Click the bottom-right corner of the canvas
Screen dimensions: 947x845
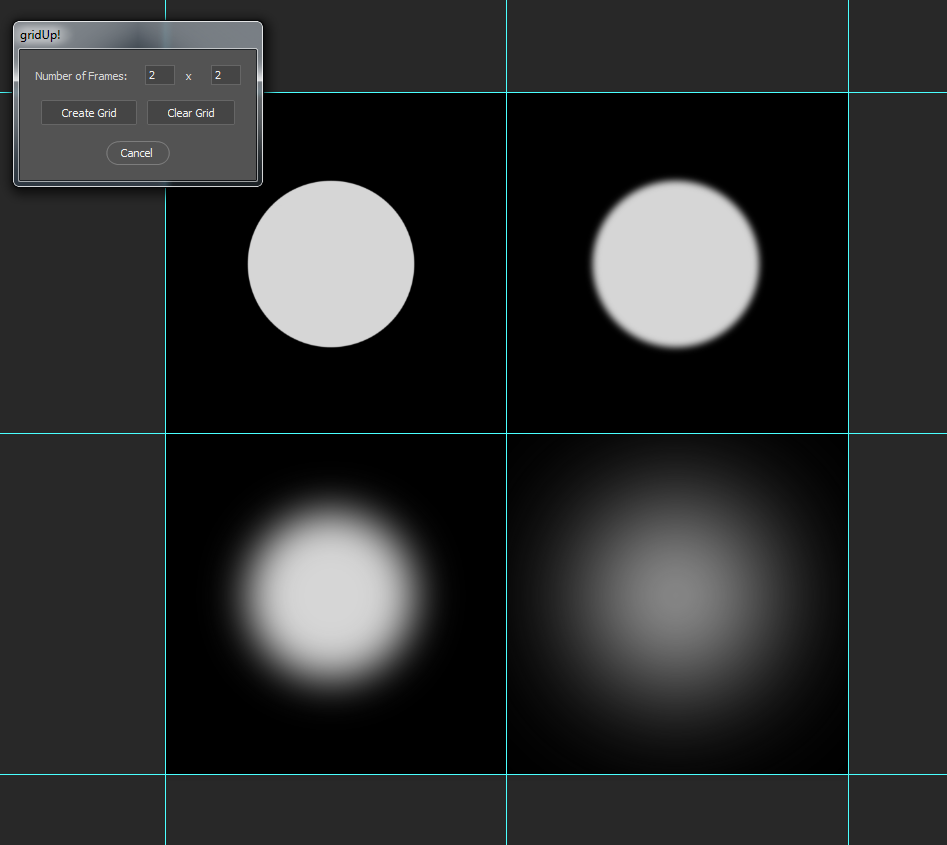(848, 774)
